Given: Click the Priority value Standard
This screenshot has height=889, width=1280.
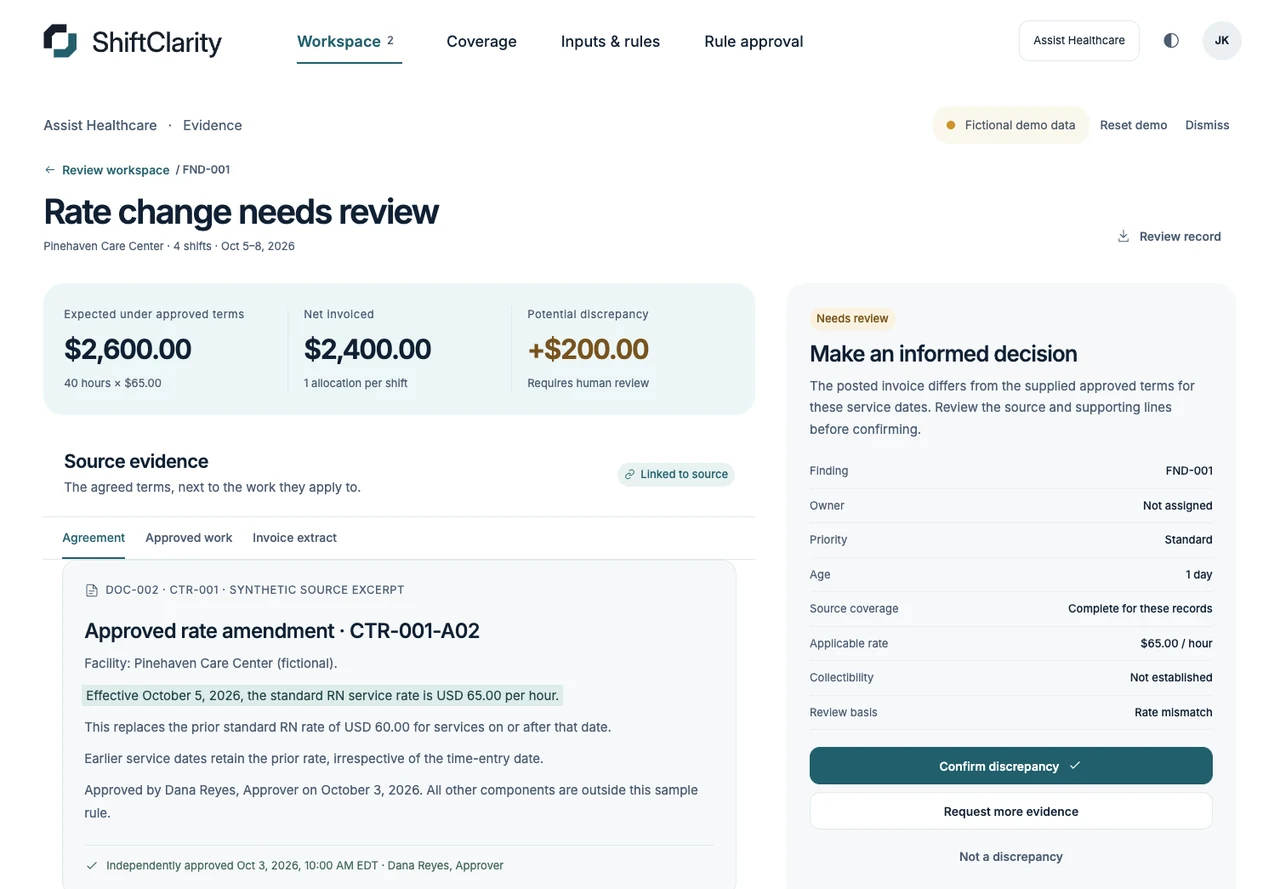Looking at the screenshot, I should (x=1189, y=540).
